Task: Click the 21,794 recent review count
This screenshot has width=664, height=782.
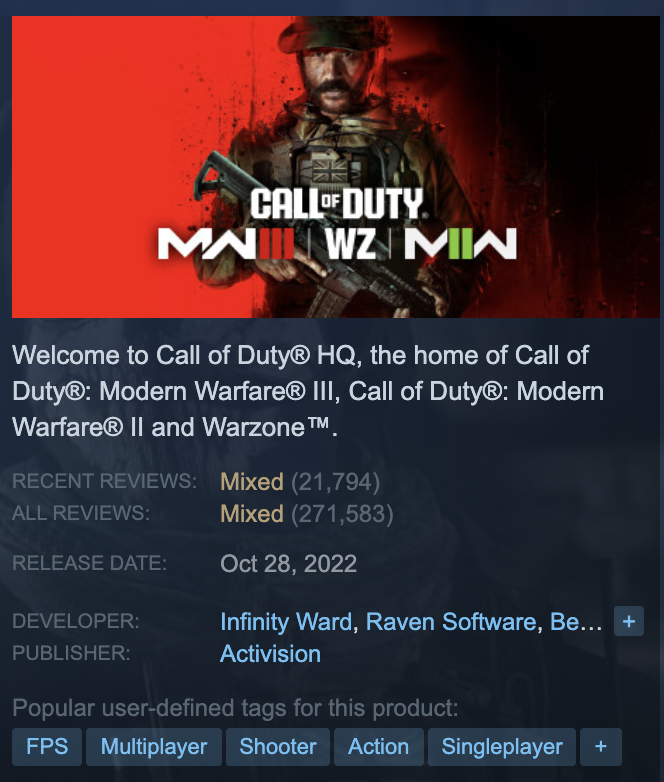Action: point(335,482)
